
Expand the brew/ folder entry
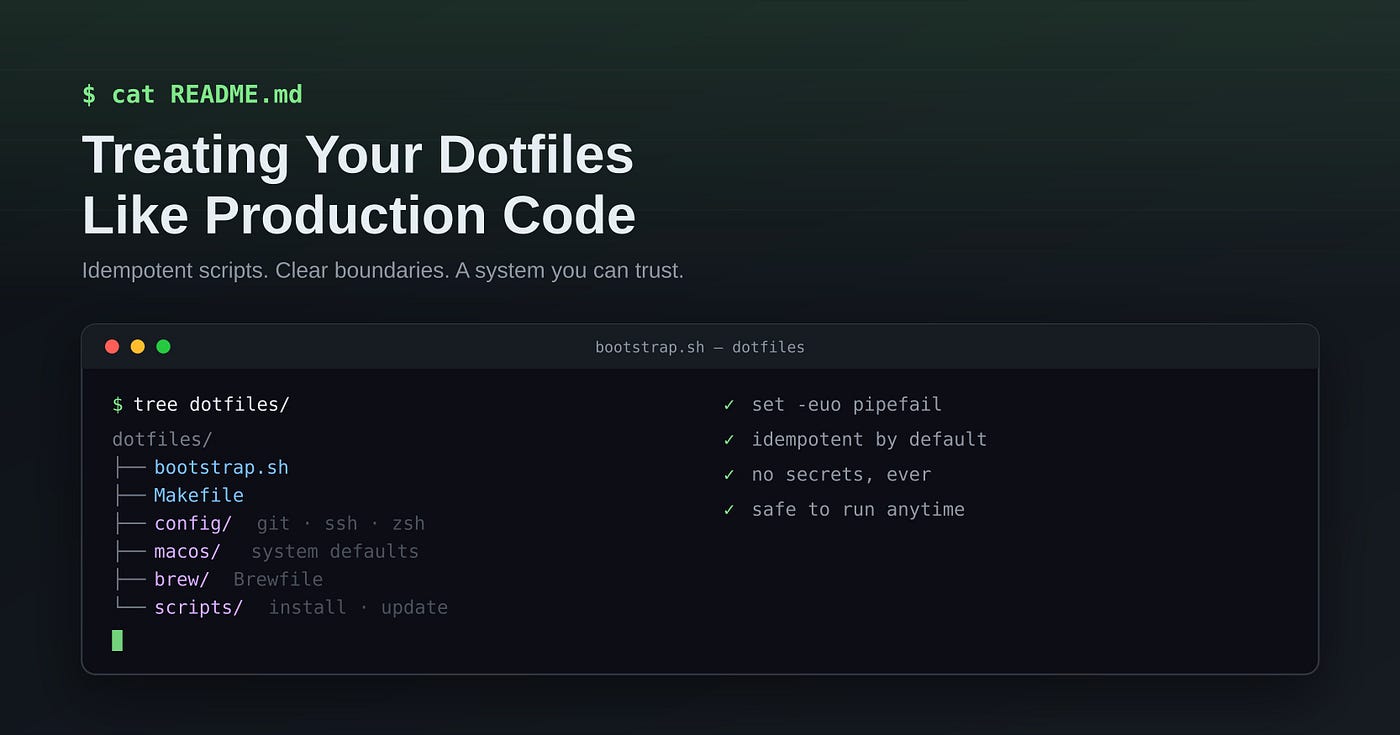(182, 580)
